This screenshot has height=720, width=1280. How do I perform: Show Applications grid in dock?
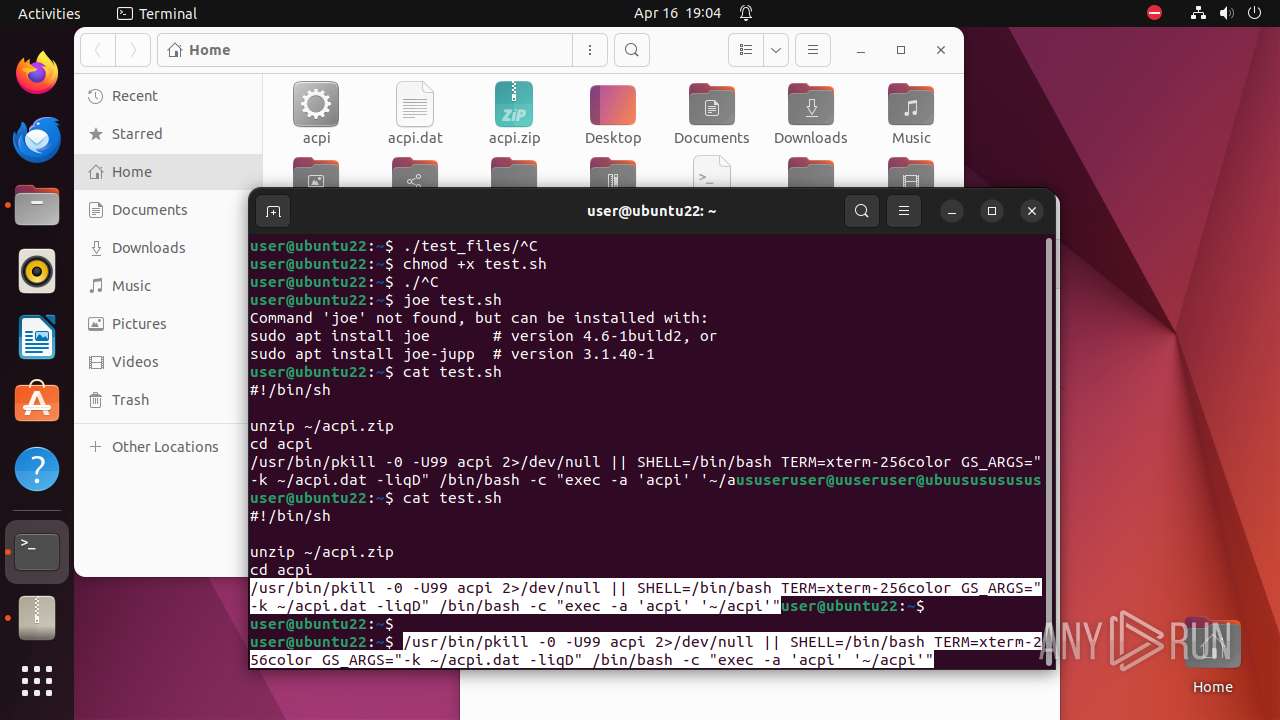coord(37,681)
